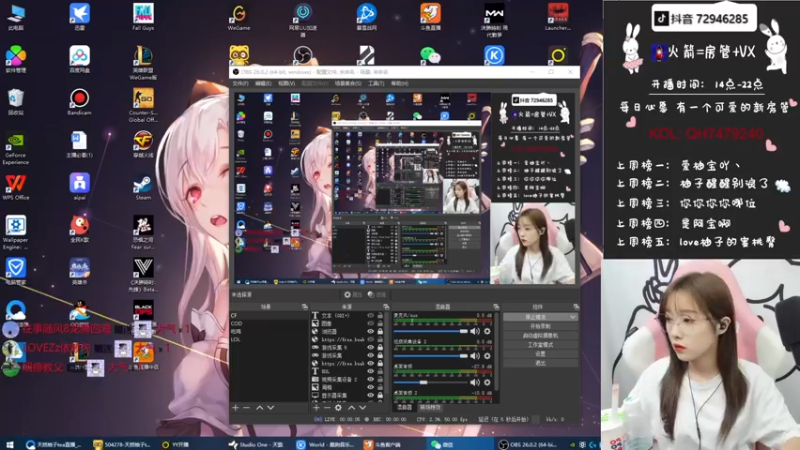Mute the 麦克风/Aux speaker icon
The height and width of the screenshot is (450, 800).
click(x=475, y=332)
